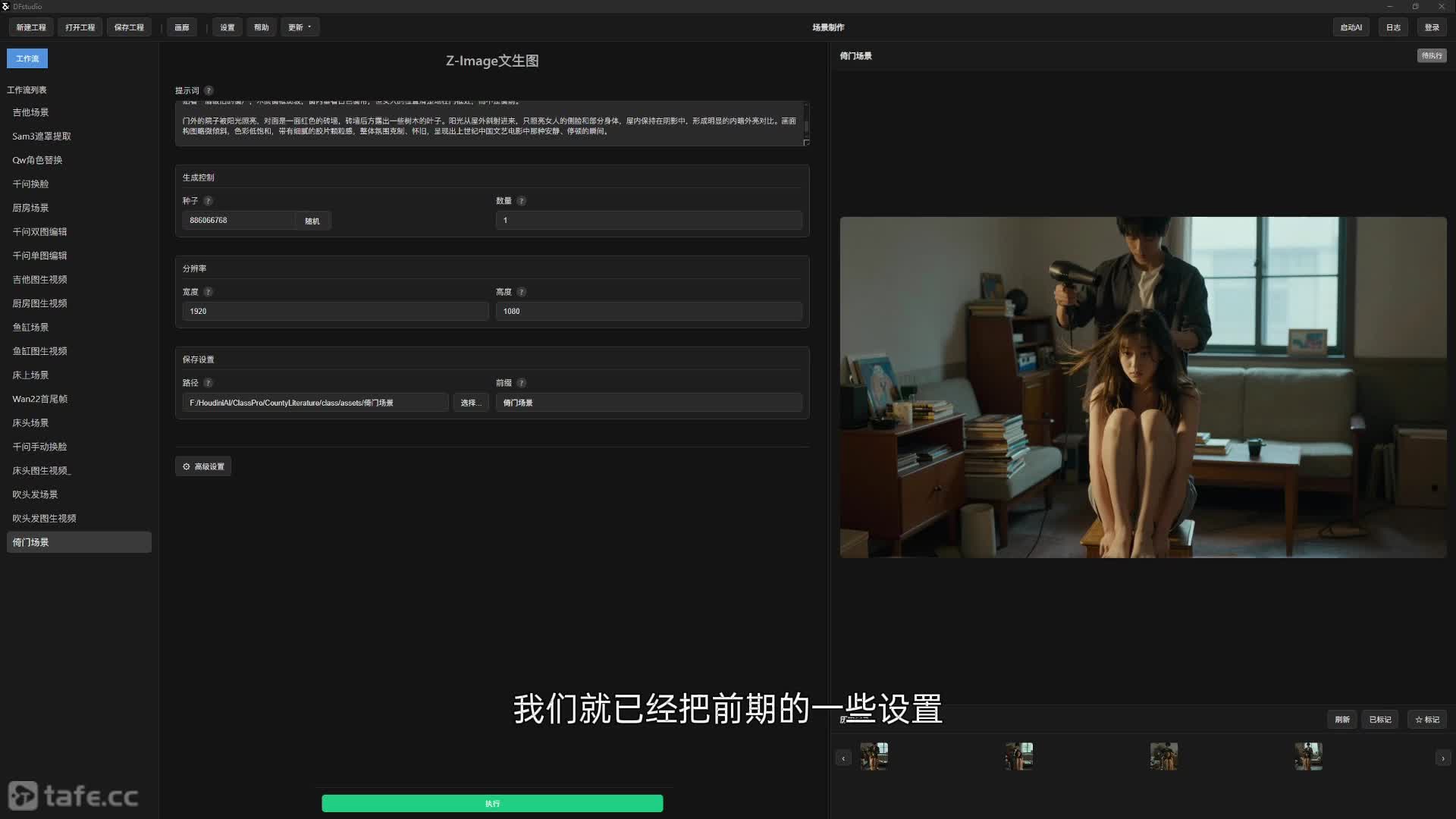Click help icon next to 提示词

[x=209, y=90]
